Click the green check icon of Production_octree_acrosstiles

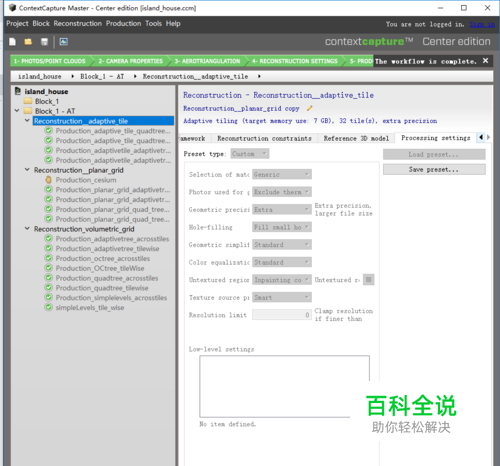(x=49, y=258)
